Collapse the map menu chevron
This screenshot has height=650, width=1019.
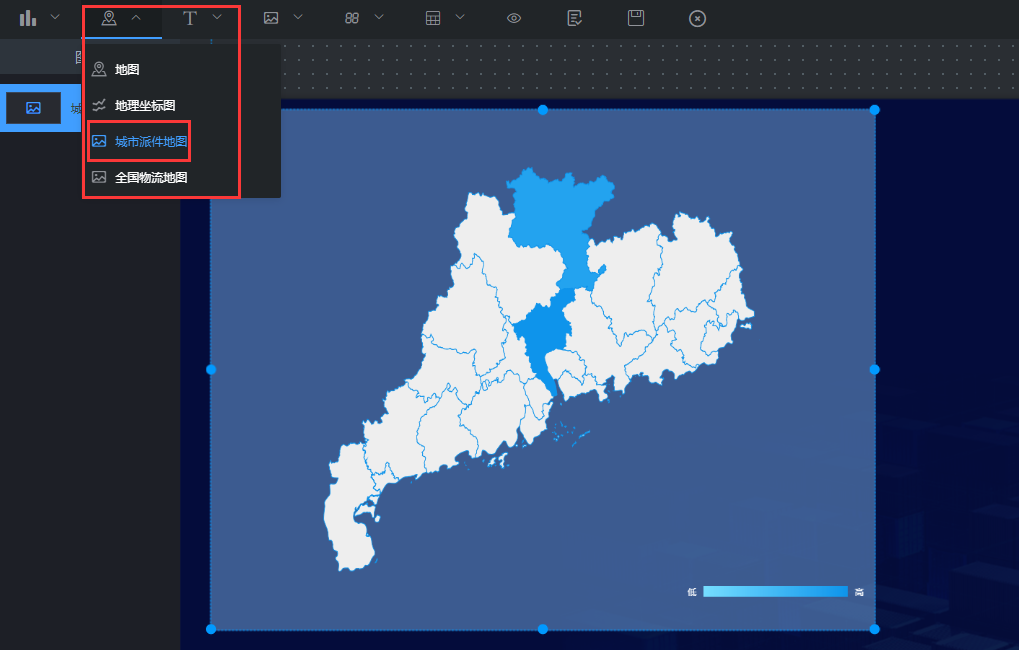pyautogui.click(x=136, y=18)
